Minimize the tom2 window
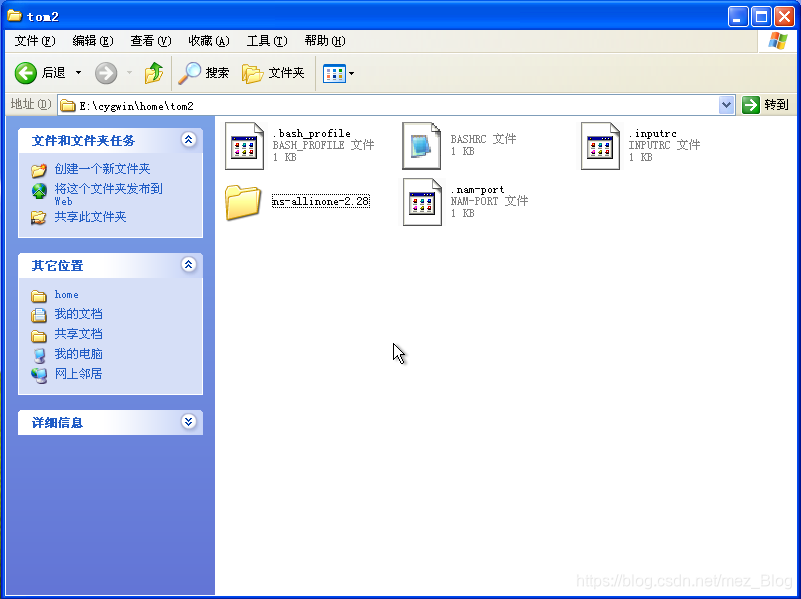This screenshot has width=801, height=599. pyautogui.click(x=738, y=17)
